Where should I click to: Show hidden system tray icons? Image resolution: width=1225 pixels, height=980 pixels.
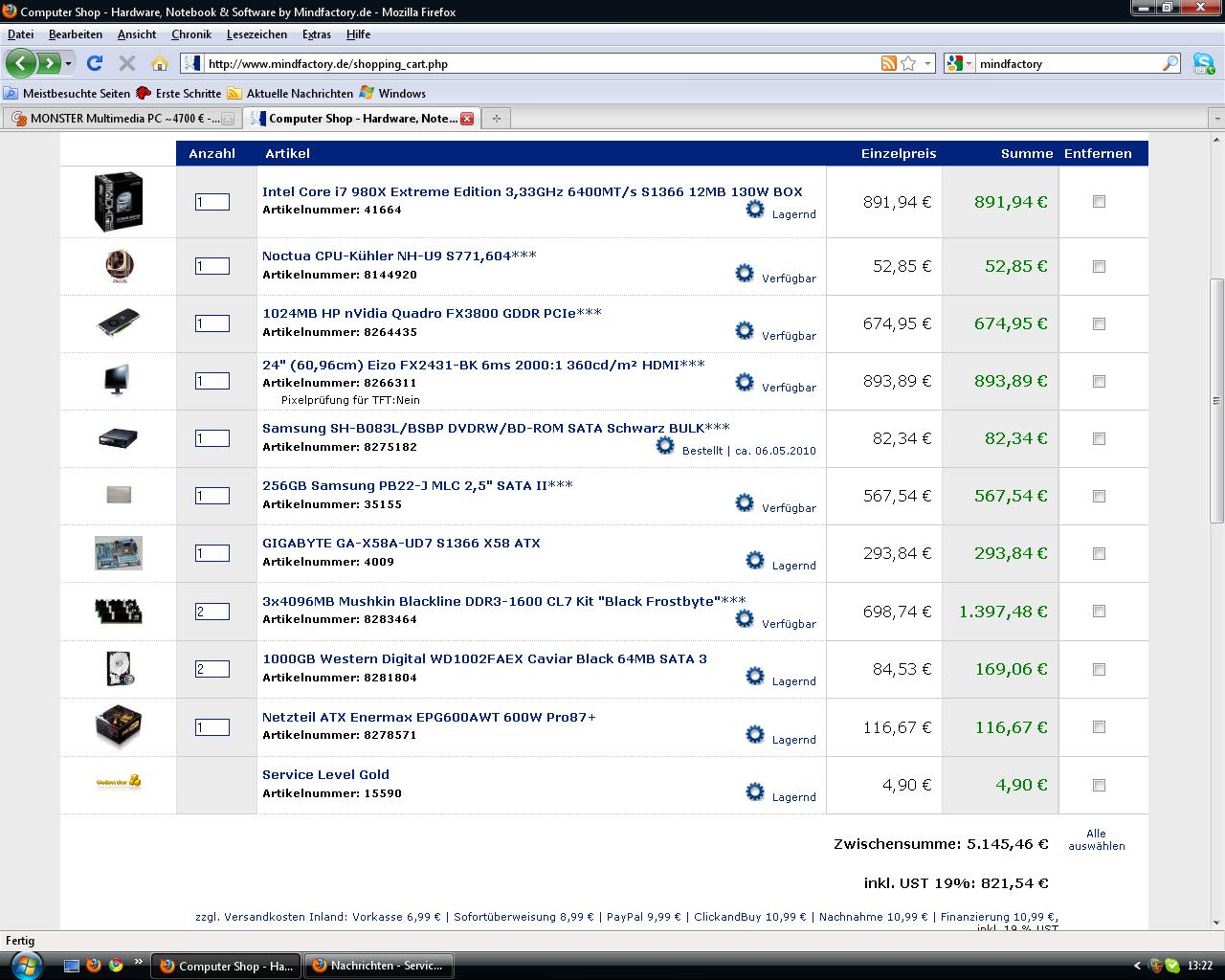(1137, 966)
